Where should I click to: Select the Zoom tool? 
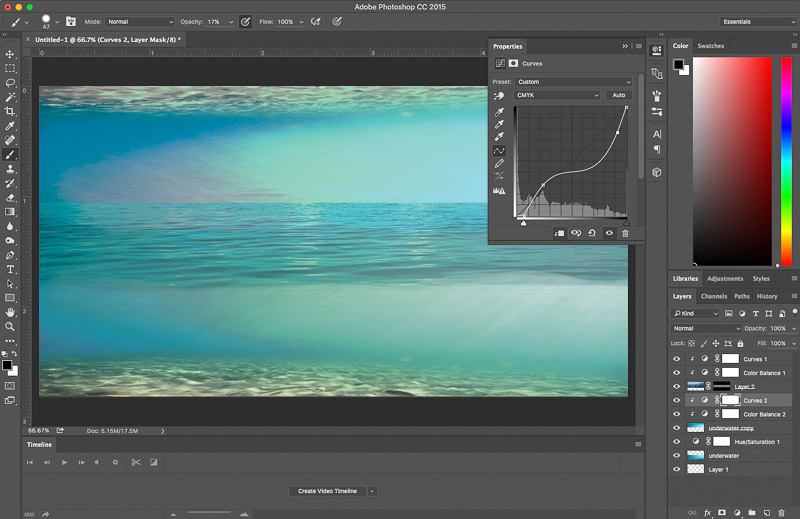click(10, 327)
